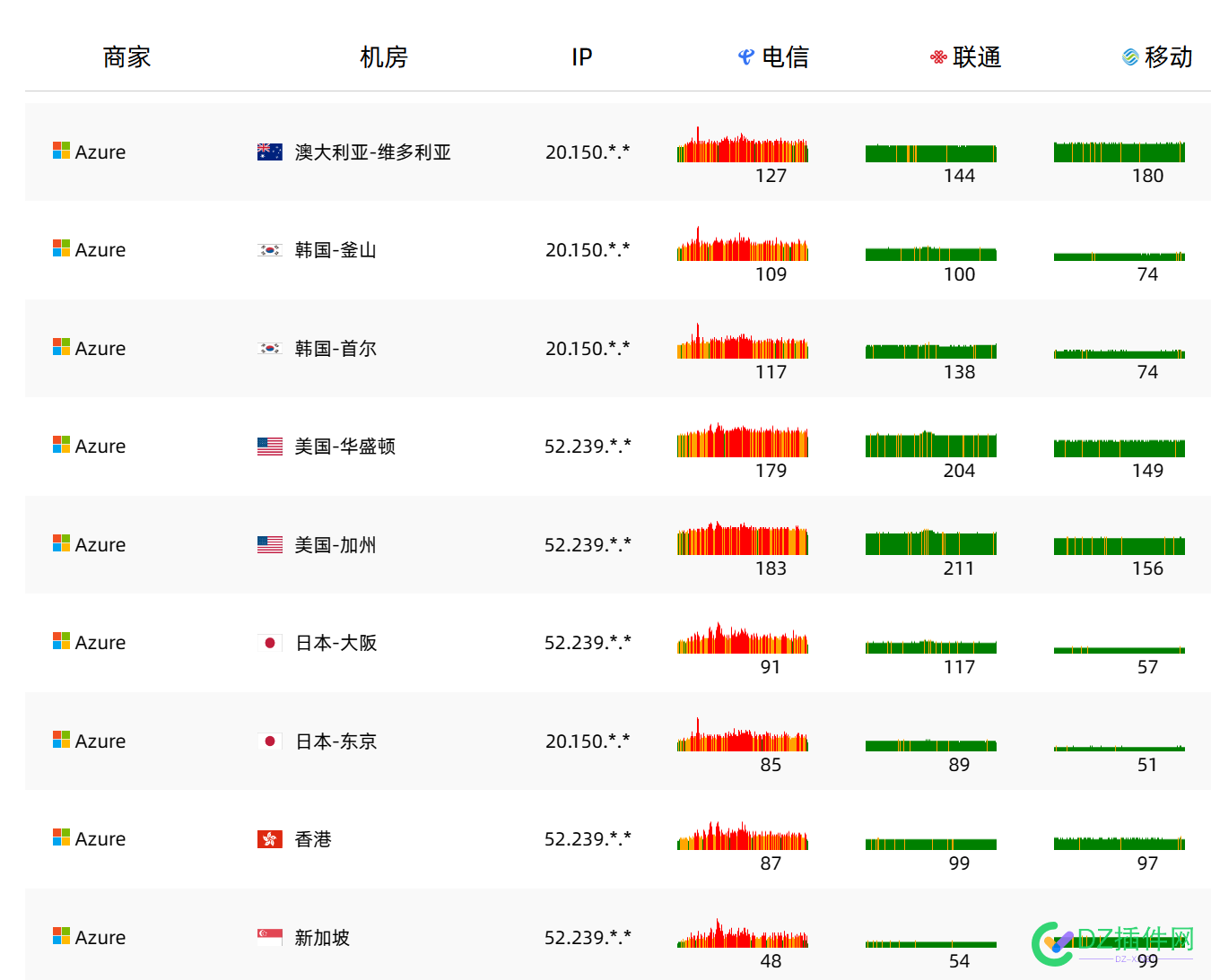This screenshot has height=980, width=1211.
Task: Click the China Telecom logo in header
Action: pyautogui.click(x=746, y=57)
